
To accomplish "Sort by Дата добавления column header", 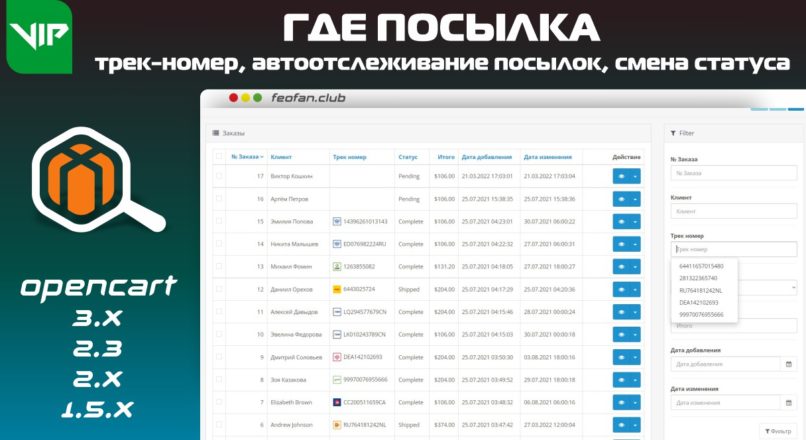I will point(487,157).
